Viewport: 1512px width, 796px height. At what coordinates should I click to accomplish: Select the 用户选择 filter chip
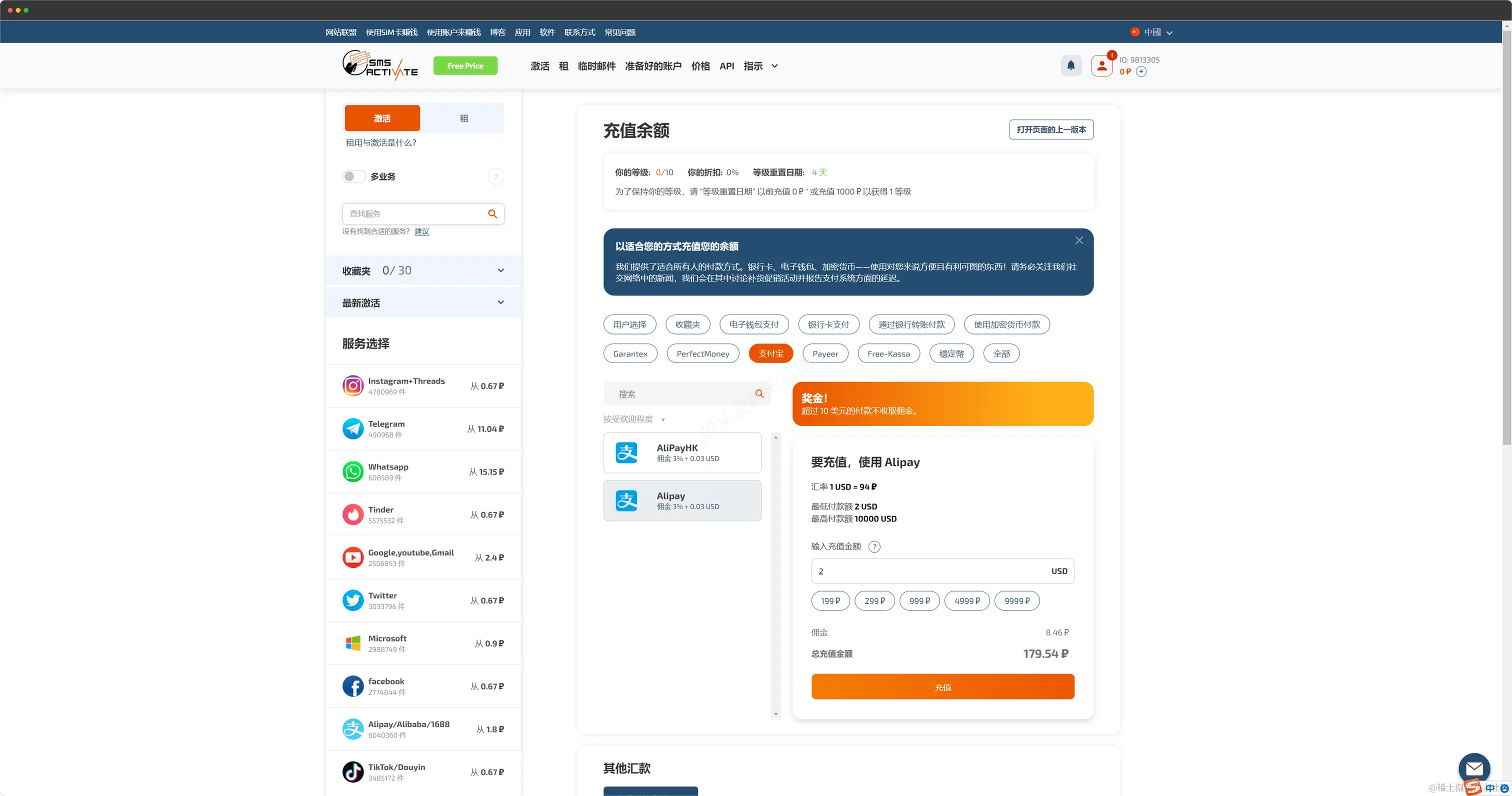click(x=629, y=324)
